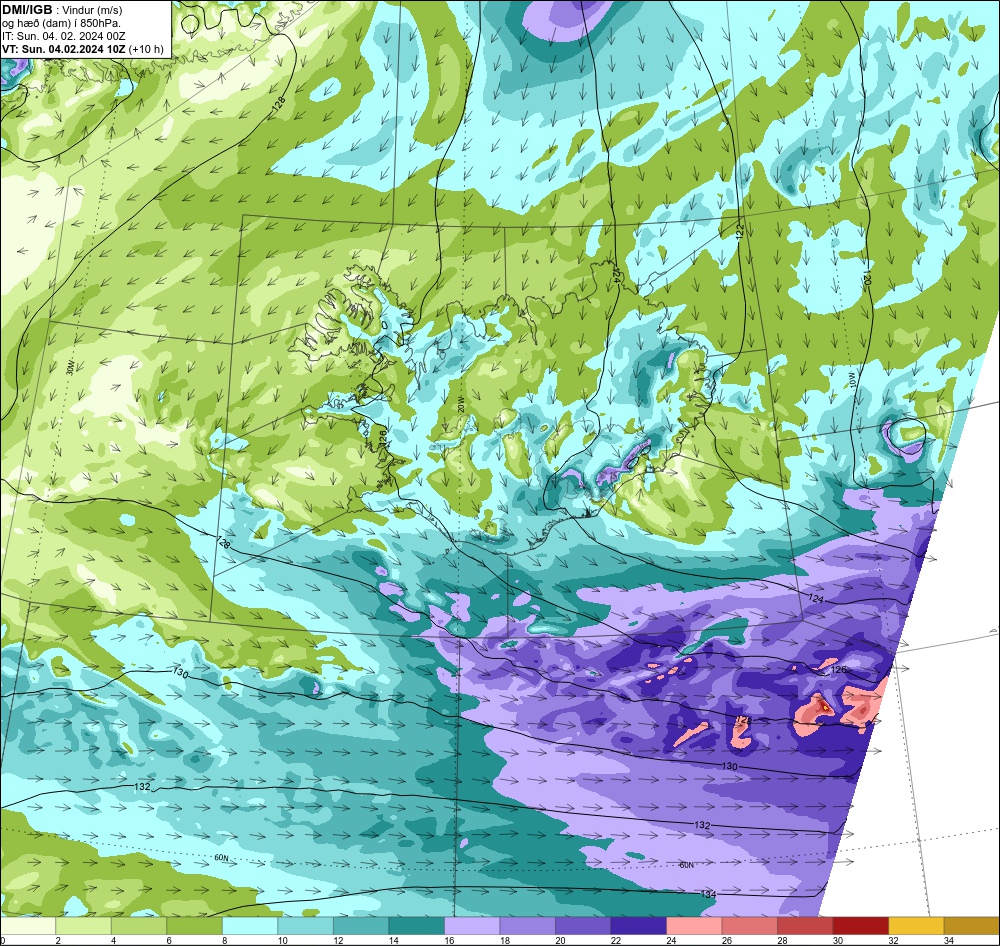Image resolution: width=1000 pixels, height=946 pixels.
Task: Click the '20W' longitude label
Action: click(x=460, y=404)
